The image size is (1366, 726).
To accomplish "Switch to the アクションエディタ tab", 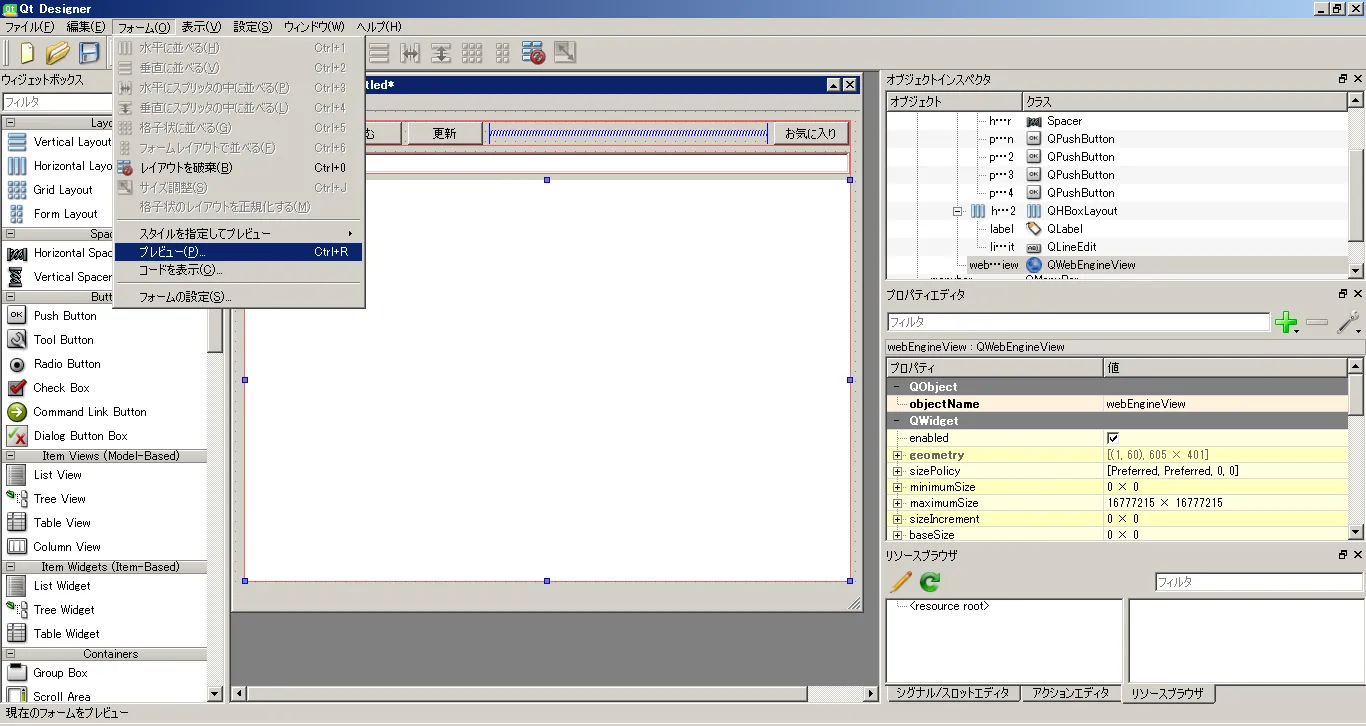I will pos(1070,693).
